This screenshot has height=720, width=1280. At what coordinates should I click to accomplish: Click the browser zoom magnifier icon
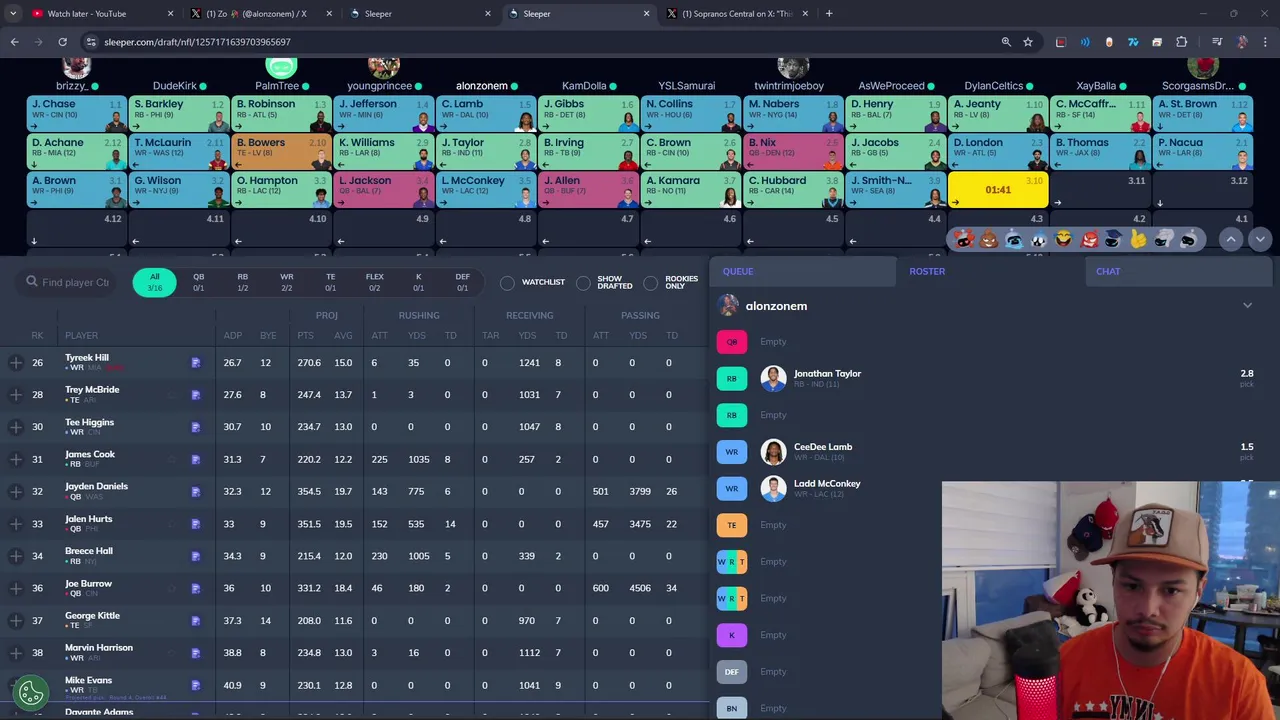coord(1006,42)
